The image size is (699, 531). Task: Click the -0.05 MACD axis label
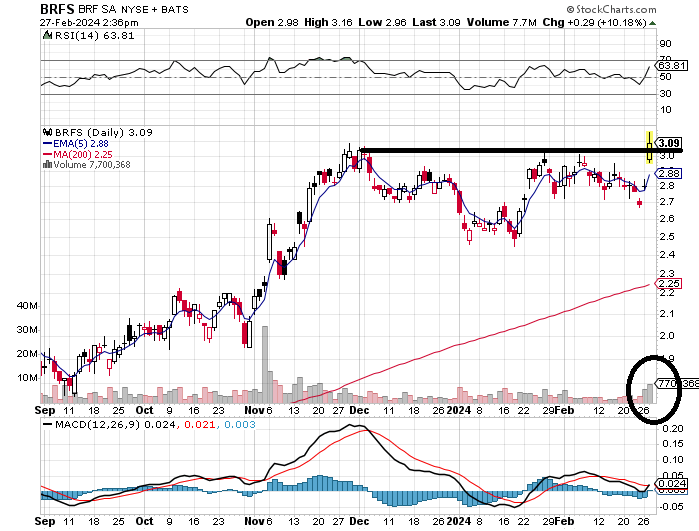pyautogui.click(x=671, y=506)
